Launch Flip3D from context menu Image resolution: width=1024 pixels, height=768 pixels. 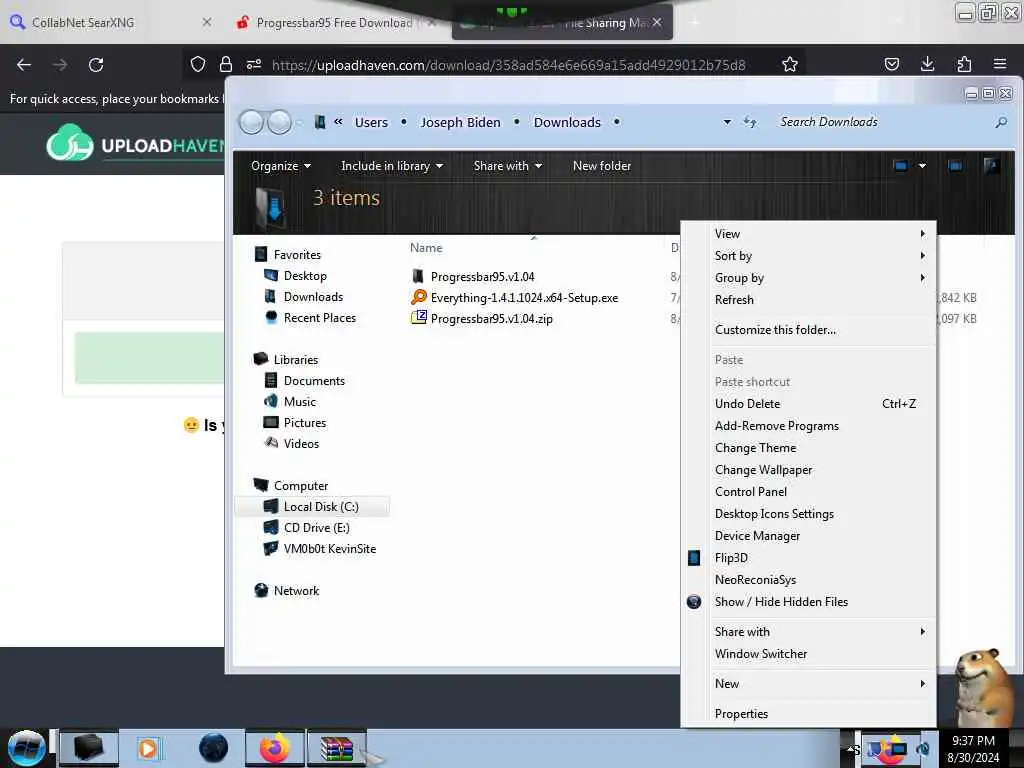tap(808, 558)
